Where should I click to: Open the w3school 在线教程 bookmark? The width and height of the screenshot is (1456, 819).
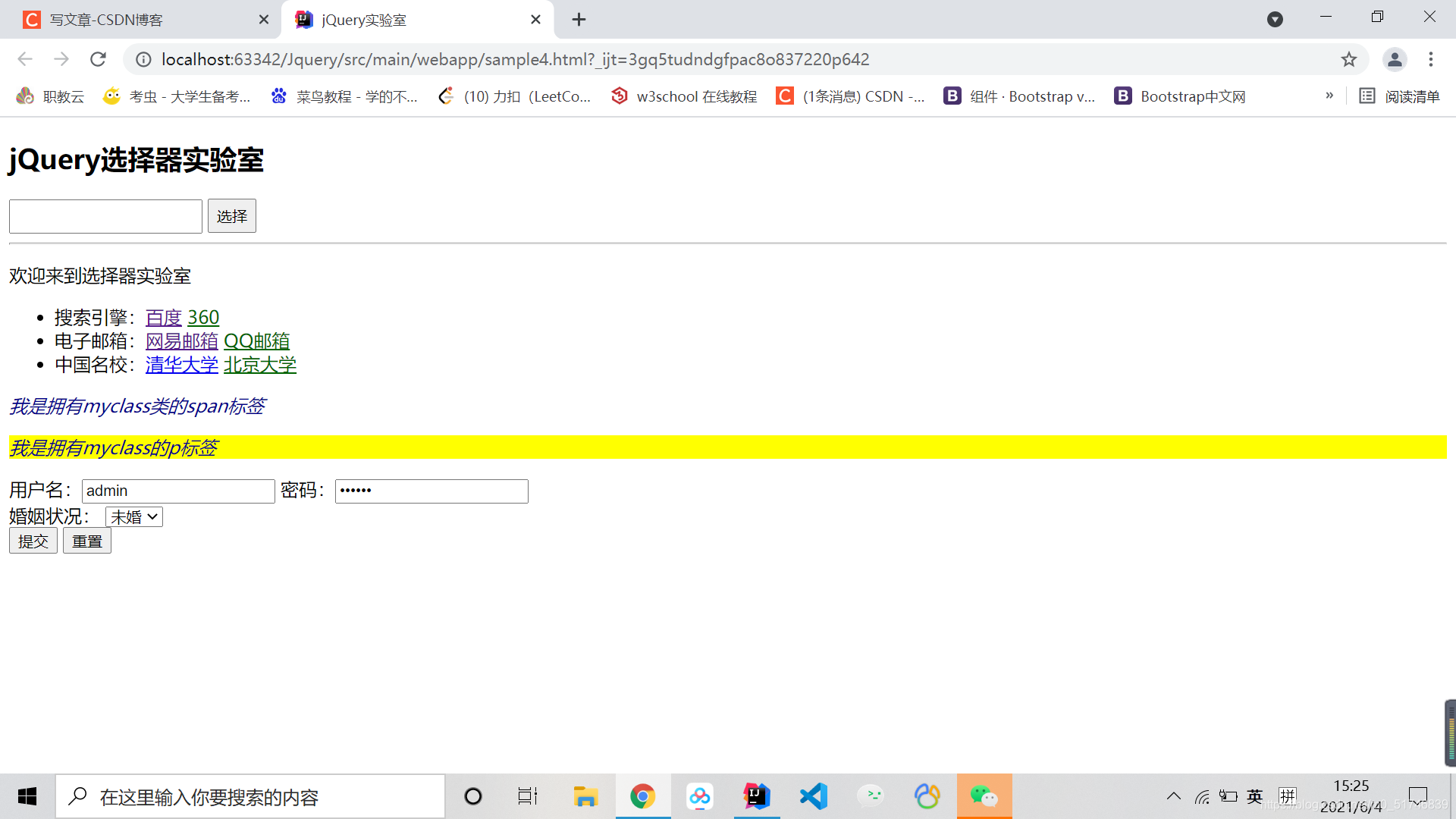pyautogui.click(x=684, y=96)
